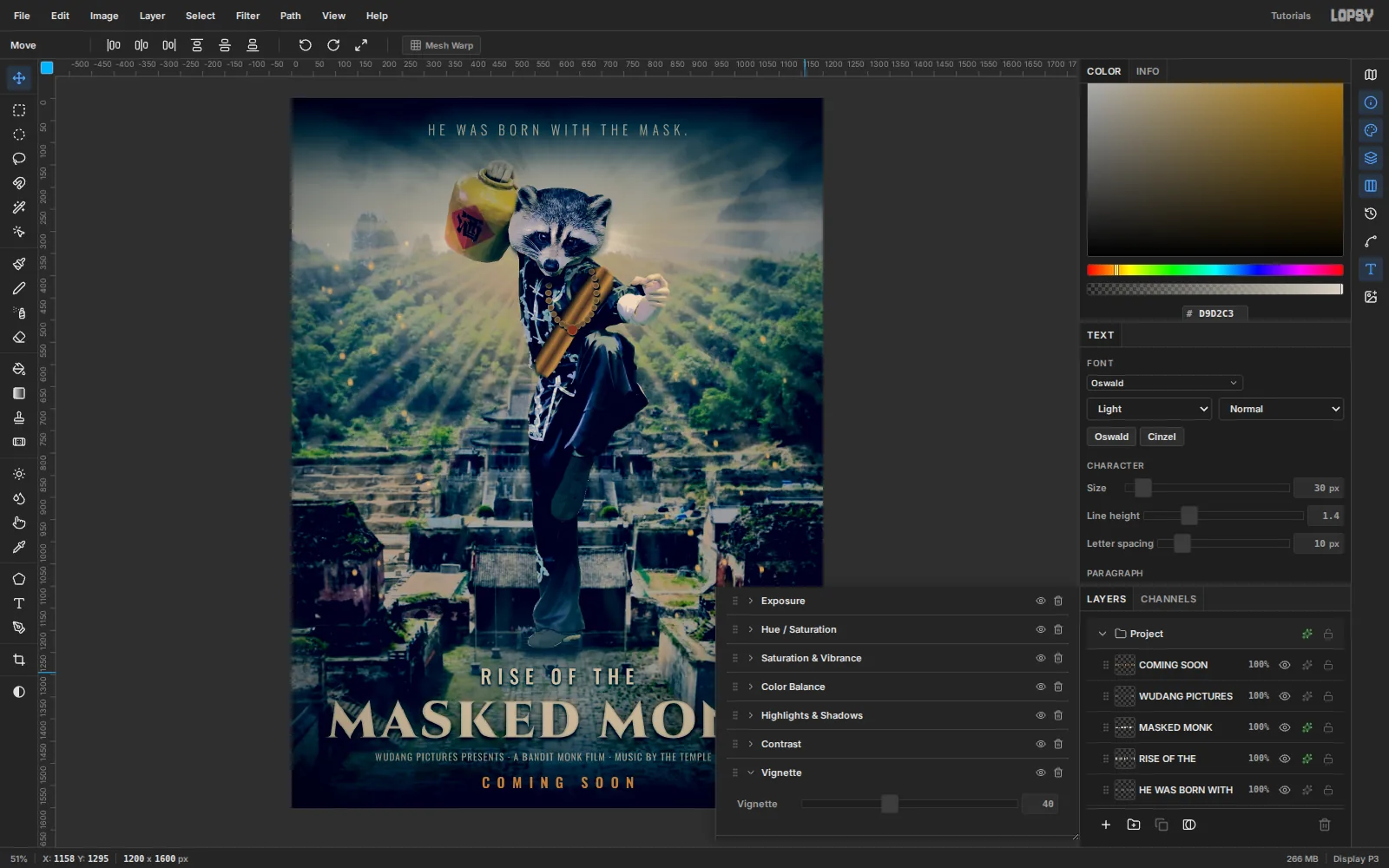Open the Light font weight dropdown
This screenshot has width=1389, height=868.
click(1149, 409)
